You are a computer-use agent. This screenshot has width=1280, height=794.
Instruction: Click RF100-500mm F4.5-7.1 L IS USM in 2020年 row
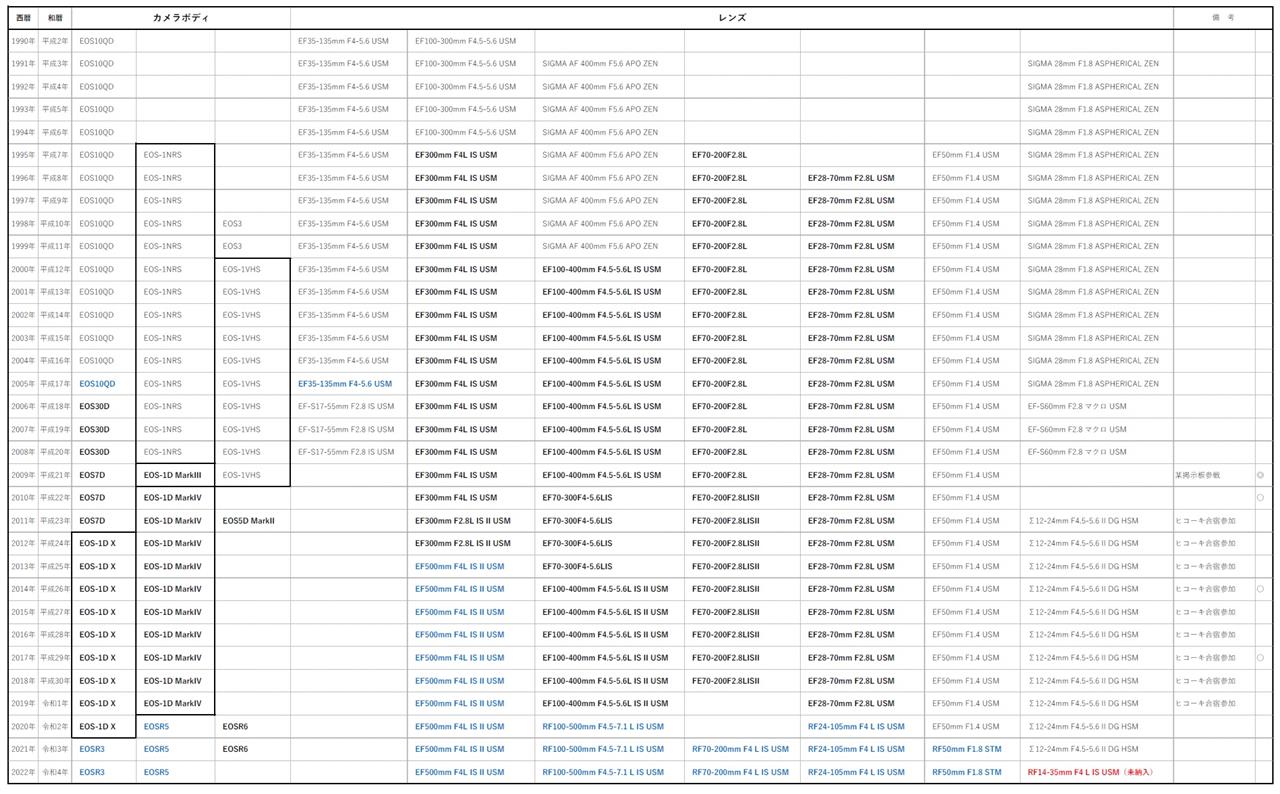click(603, 727)
